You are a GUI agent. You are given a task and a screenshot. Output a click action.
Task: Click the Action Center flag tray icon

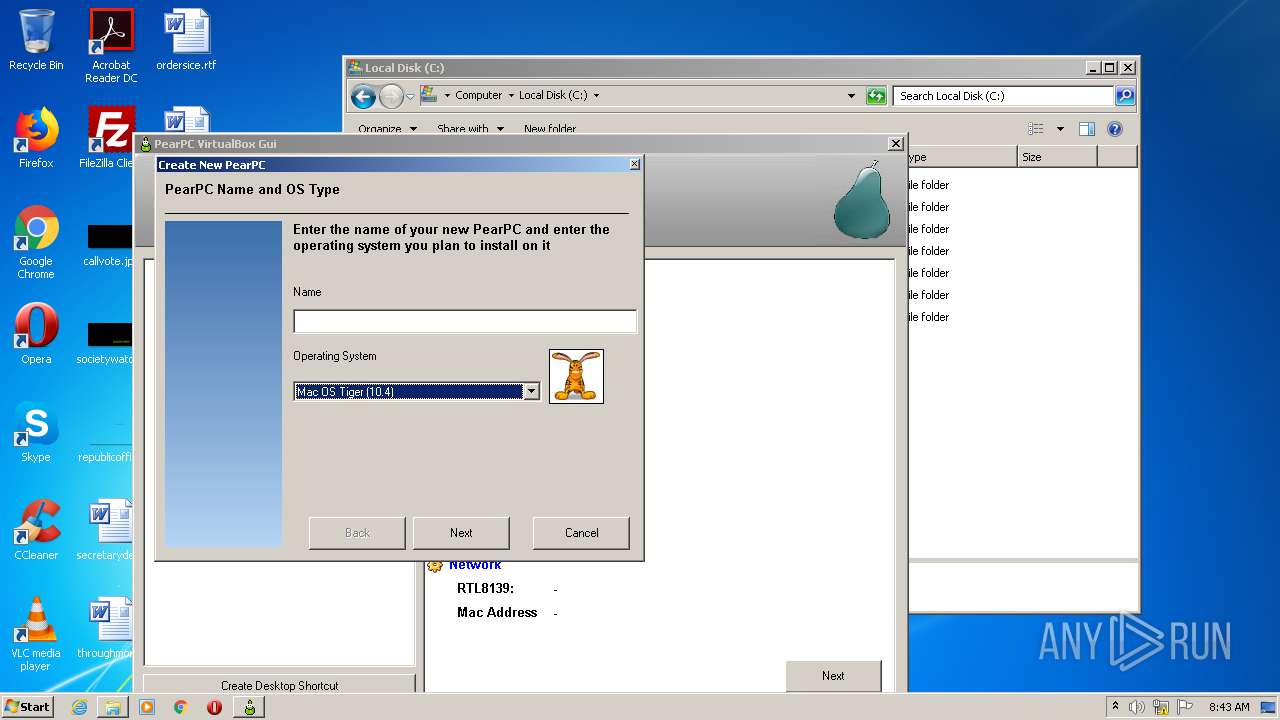tap(1185, 707)
